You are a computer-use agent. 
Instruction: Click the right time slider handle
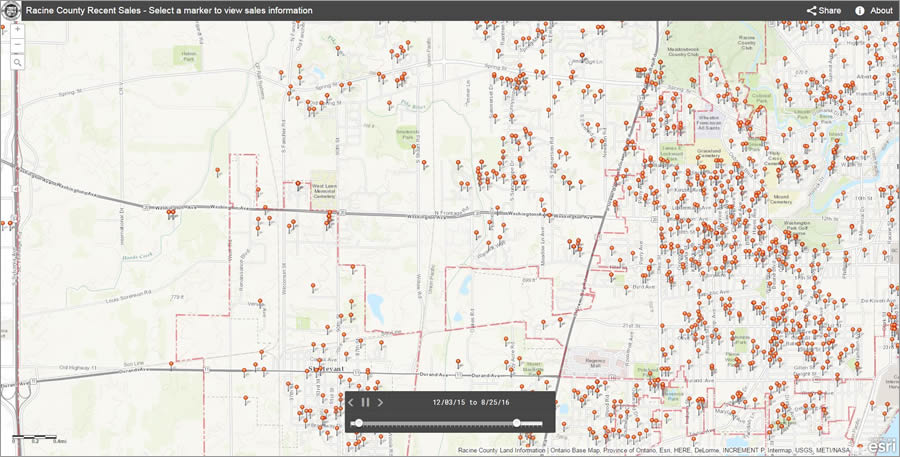[517, 423]
